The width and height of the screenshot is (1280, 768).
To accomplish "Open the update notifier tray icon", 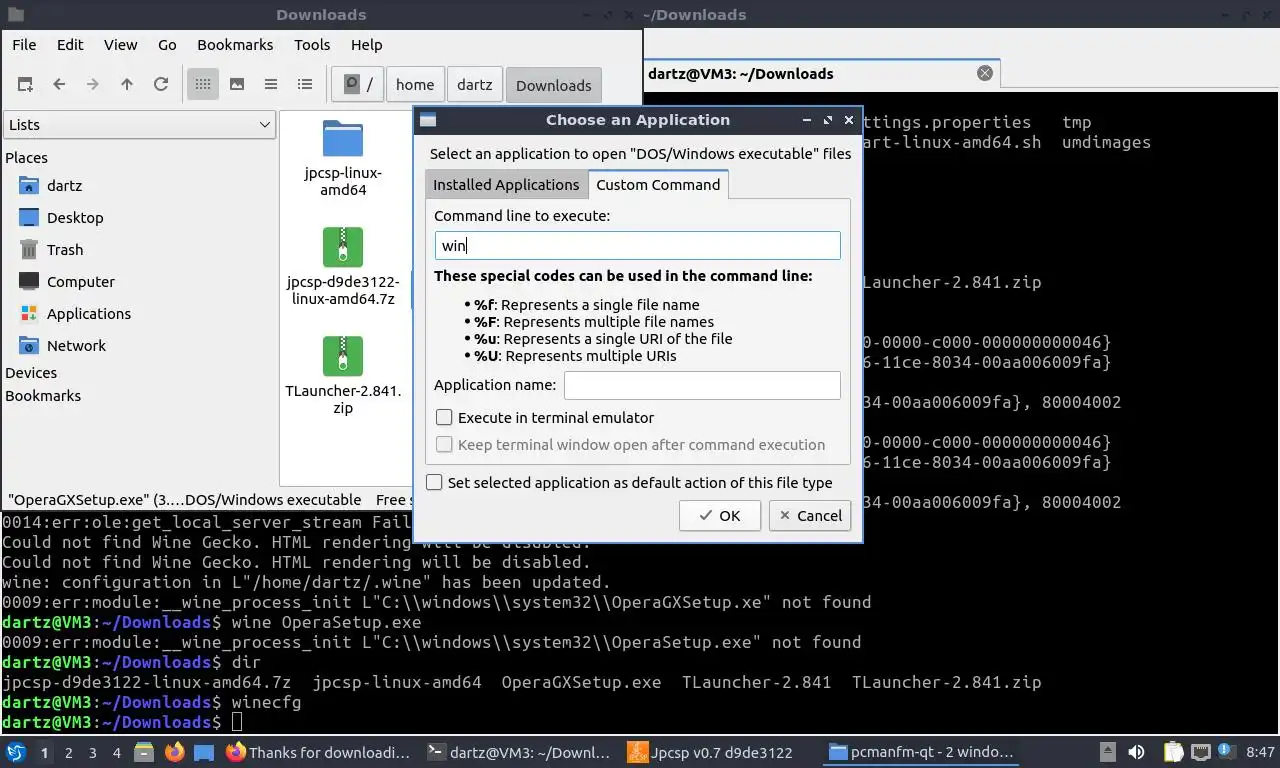I will (x=1226, y=751).
